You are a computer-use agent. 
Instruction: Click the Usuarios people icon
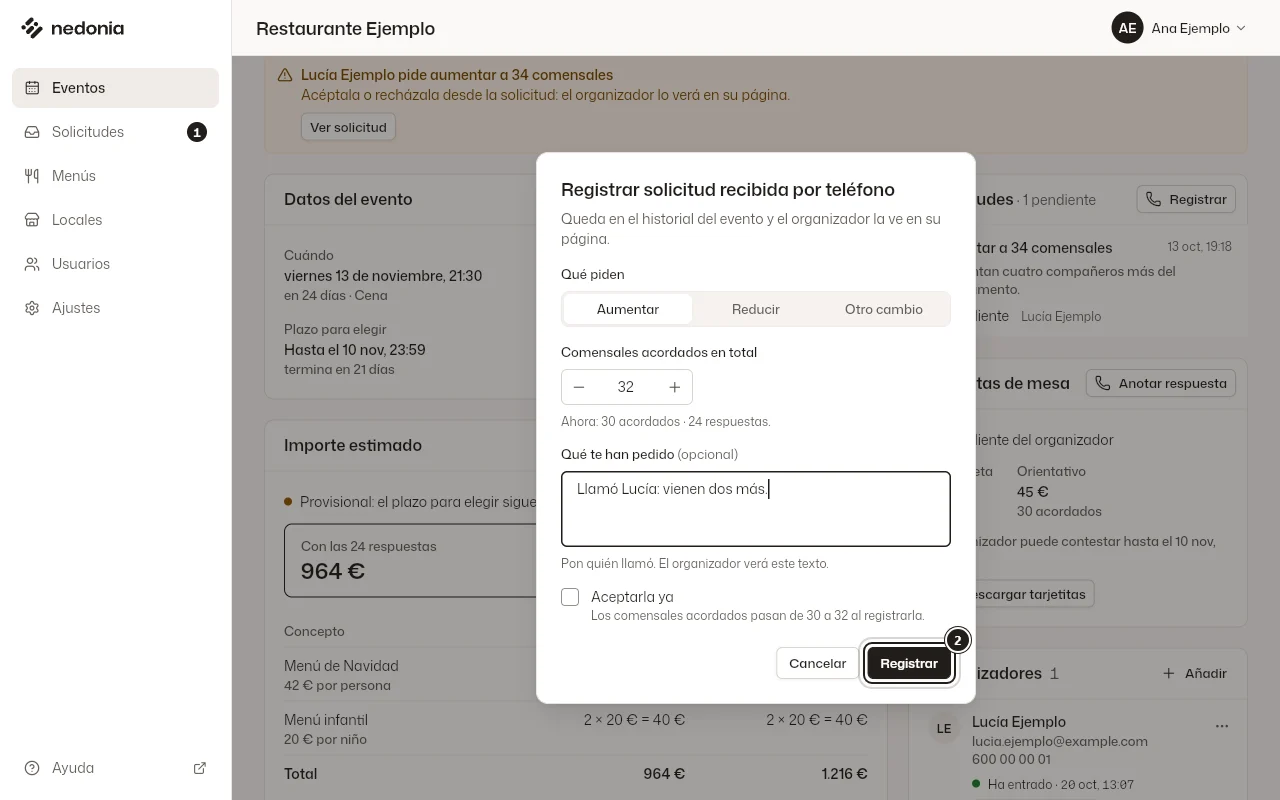[32, 264]
